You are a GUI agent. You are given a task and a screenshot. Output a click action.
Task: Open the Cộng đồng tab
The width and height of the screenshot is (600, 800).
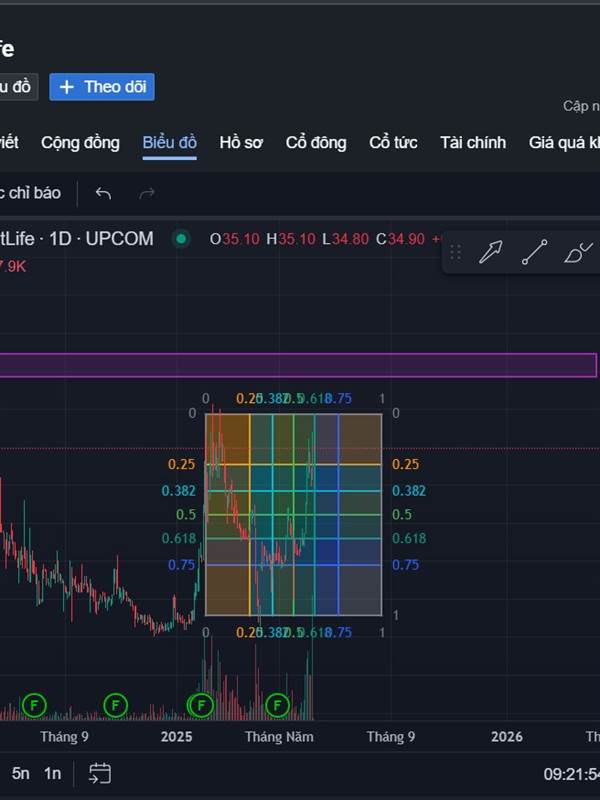coord(80,142)
